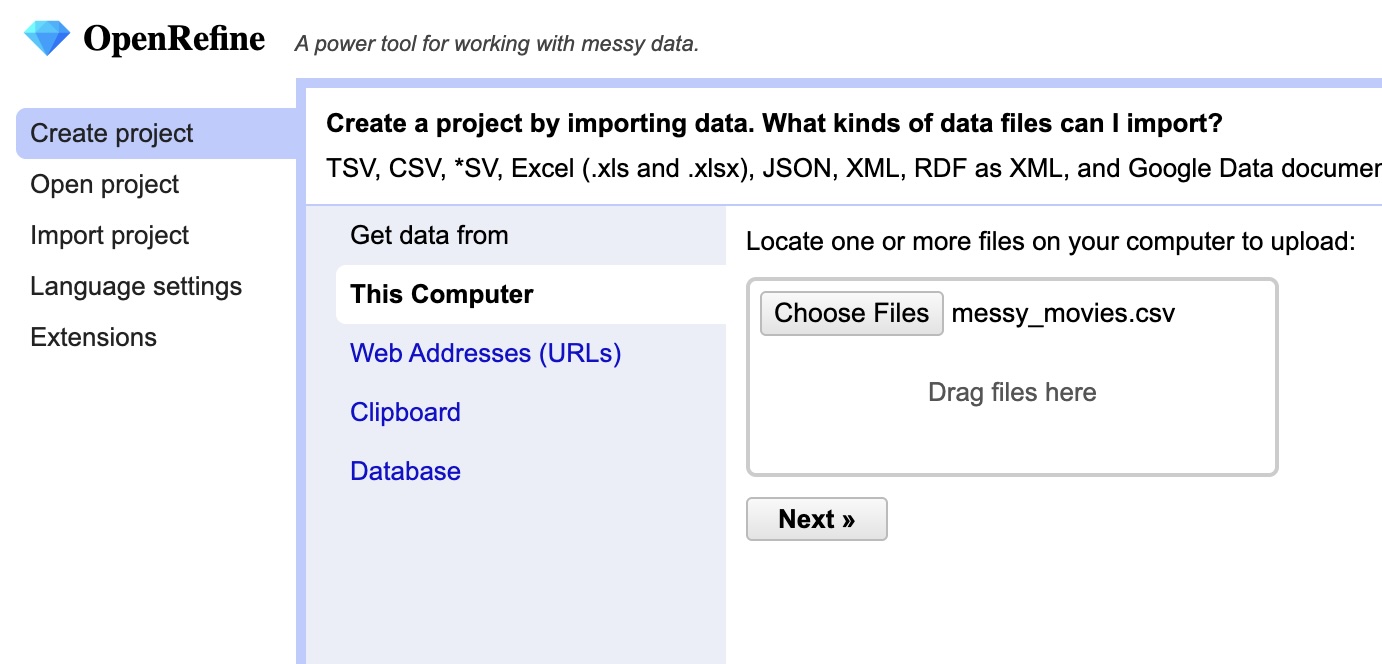Click the Choose Files button

tap(852, 313)
